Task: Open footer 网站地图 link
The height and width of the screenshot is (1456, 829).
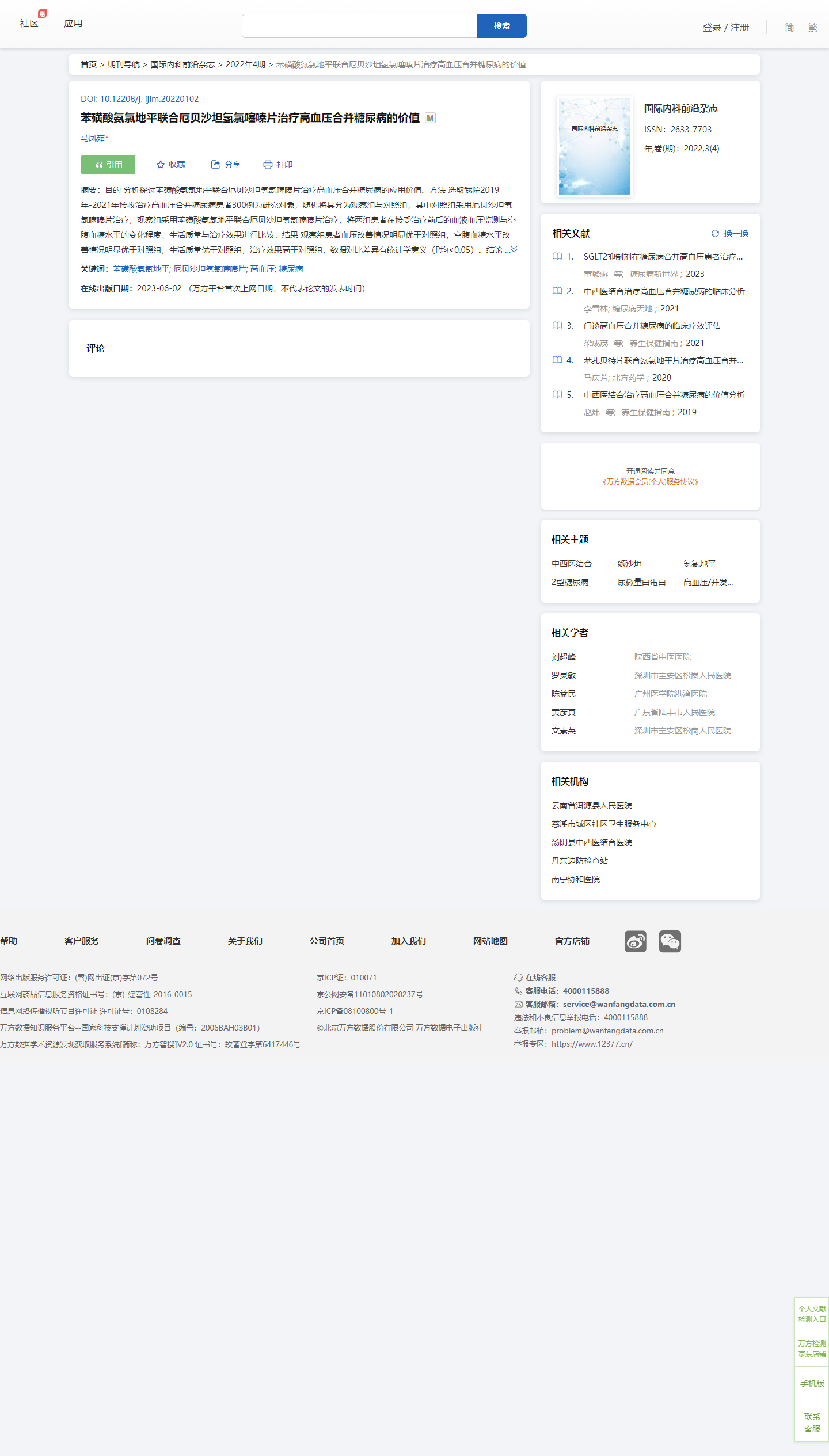Action: 490,941
